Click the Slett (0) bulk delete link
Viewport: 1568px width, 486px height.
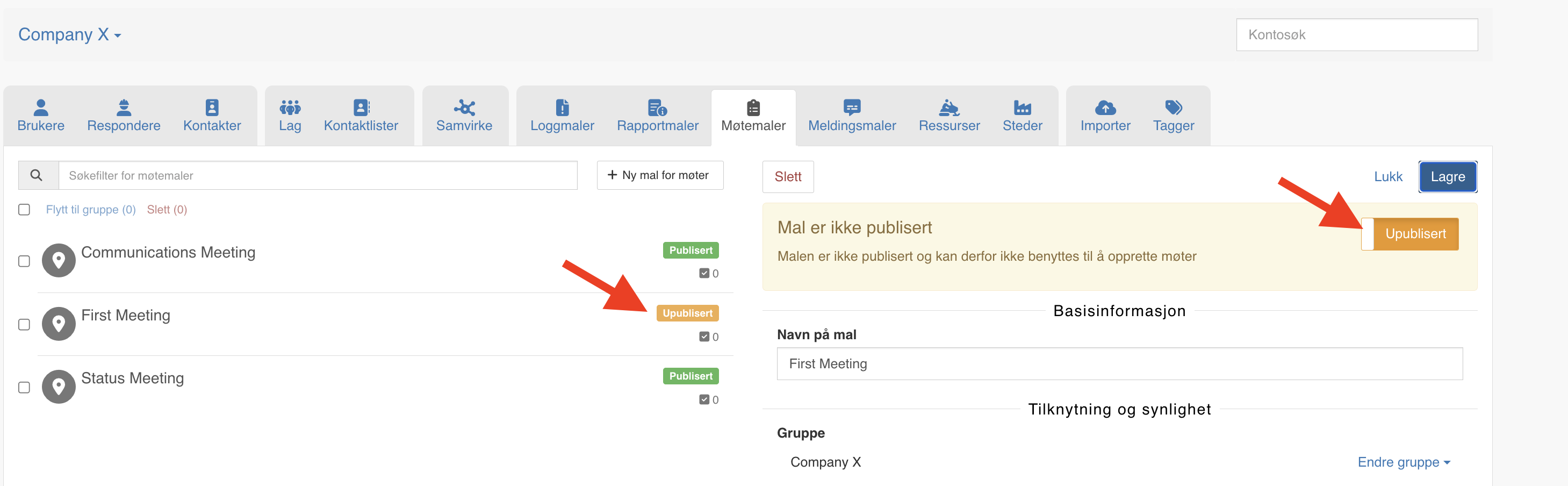(167, 210)
